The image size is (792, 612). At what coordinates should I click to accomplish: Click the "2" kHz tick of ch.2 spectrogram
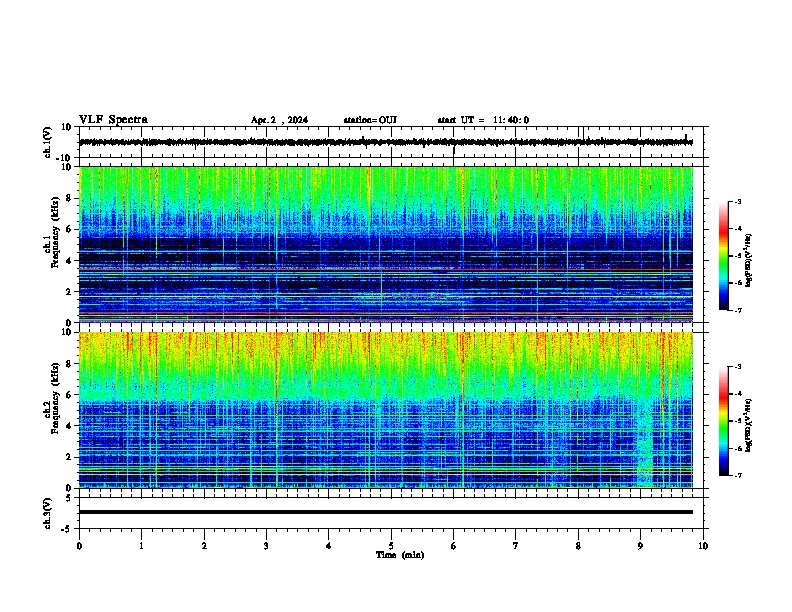pyautogui.click(x=69, y=457)
